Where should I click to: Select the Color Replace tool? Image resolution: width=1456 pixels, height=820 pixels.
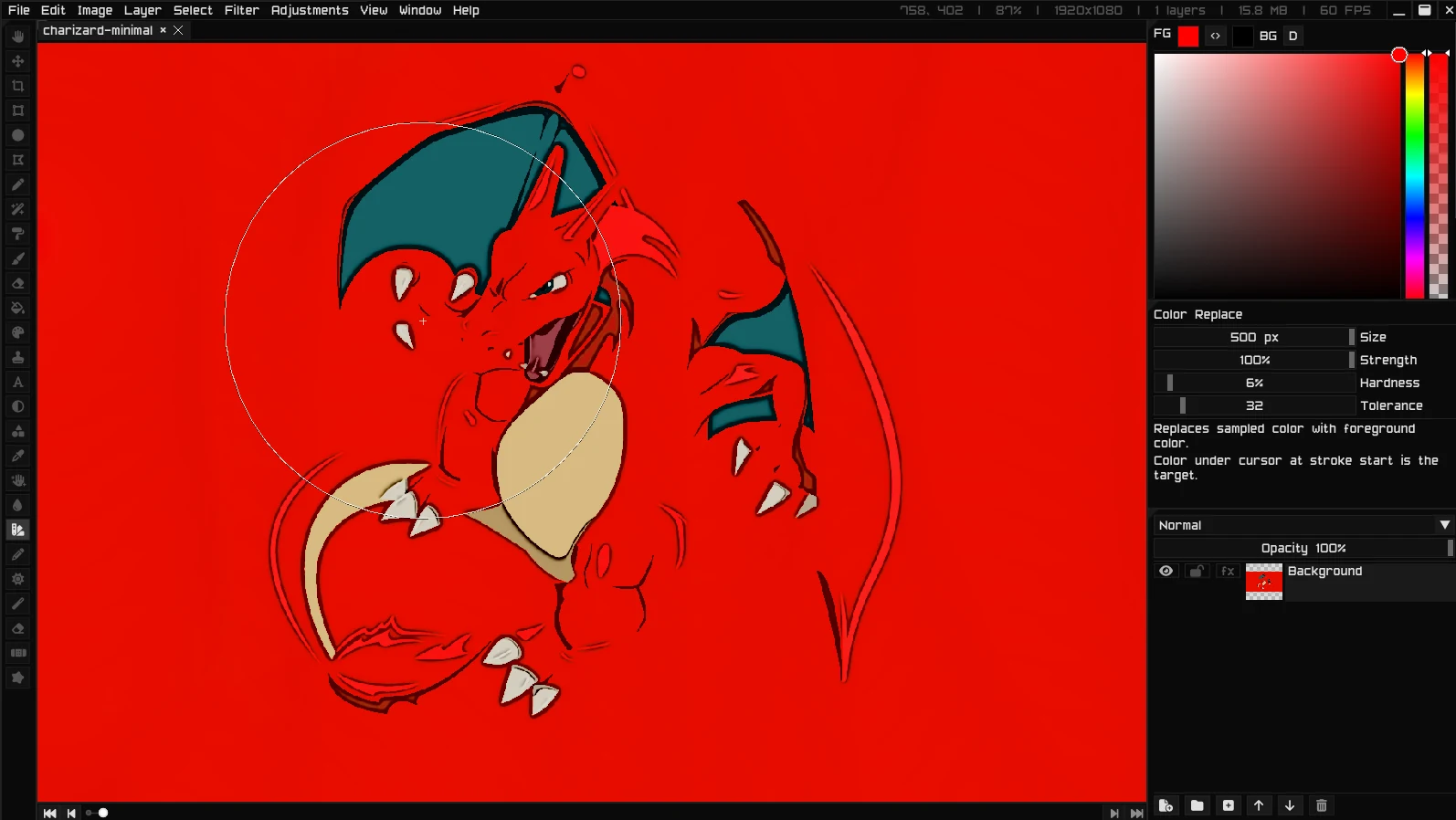(17, 530)
